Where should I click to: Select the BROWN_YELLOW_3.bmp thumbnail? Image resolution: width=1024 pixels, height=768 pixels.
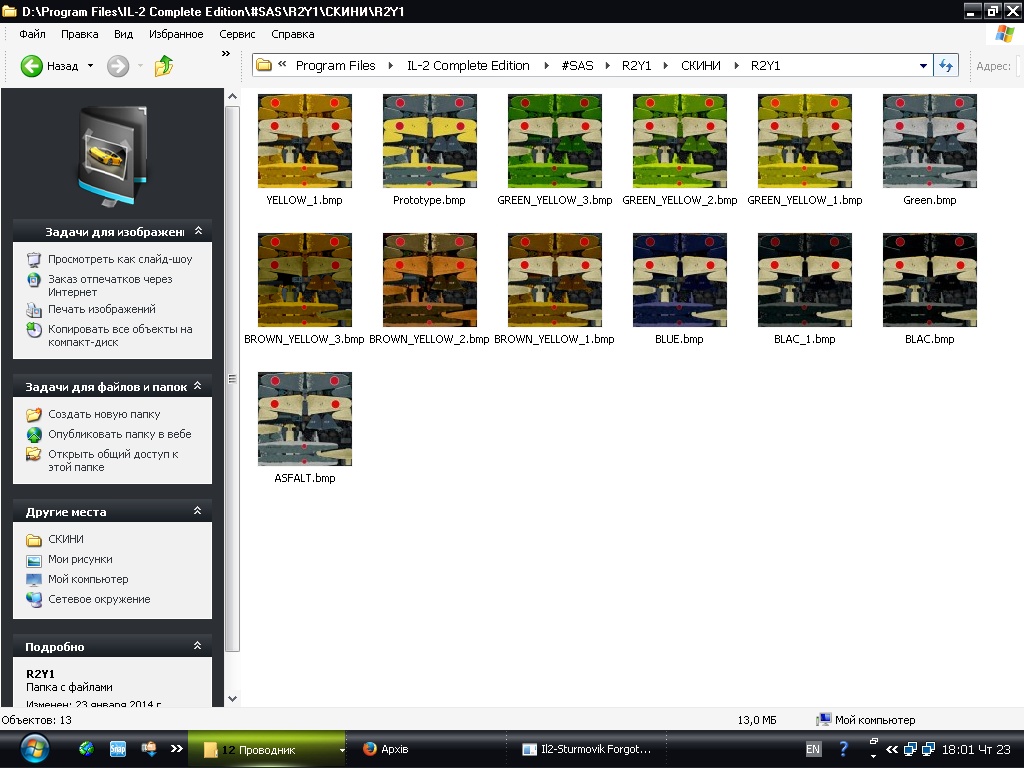point(305,280)
